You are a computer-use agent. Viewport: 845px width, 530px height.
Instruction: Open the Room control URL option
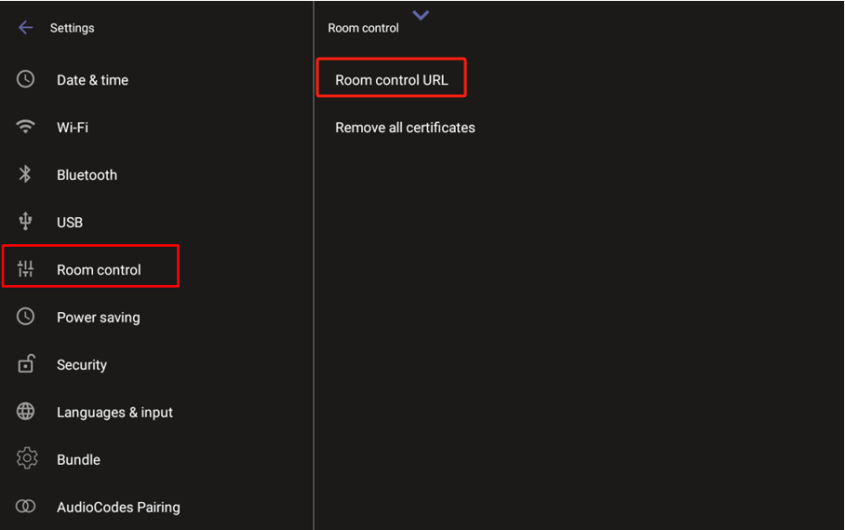coord(392,80)
